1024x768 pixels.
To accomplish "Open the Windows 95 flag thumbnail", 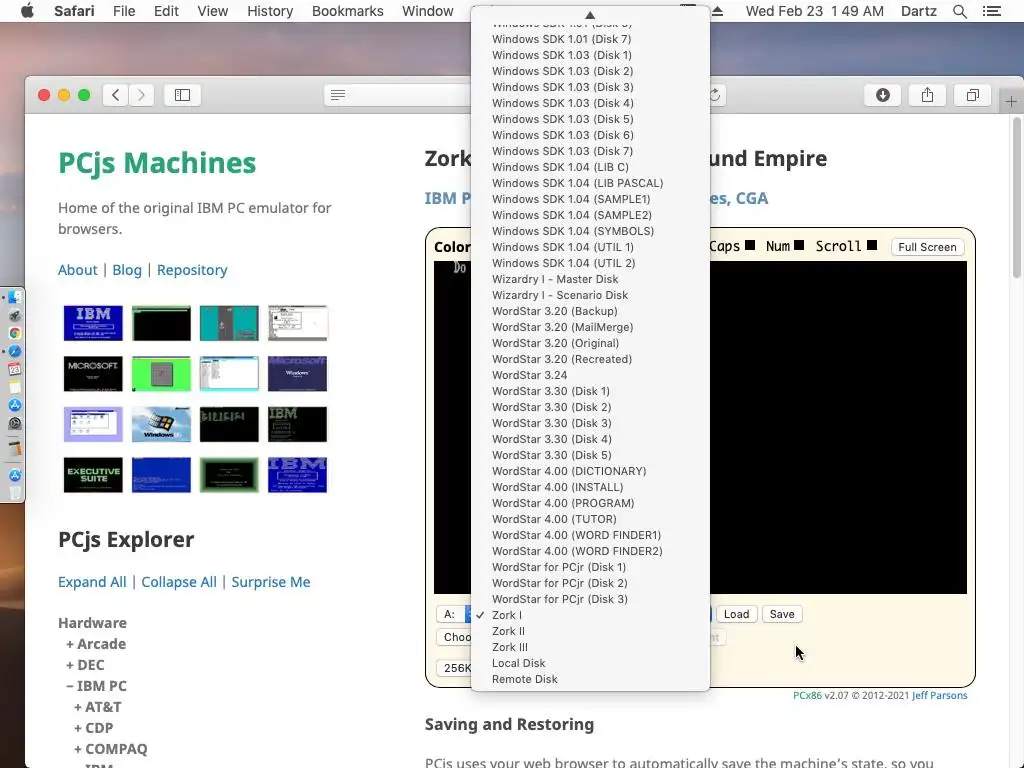I will click(161, 424).
